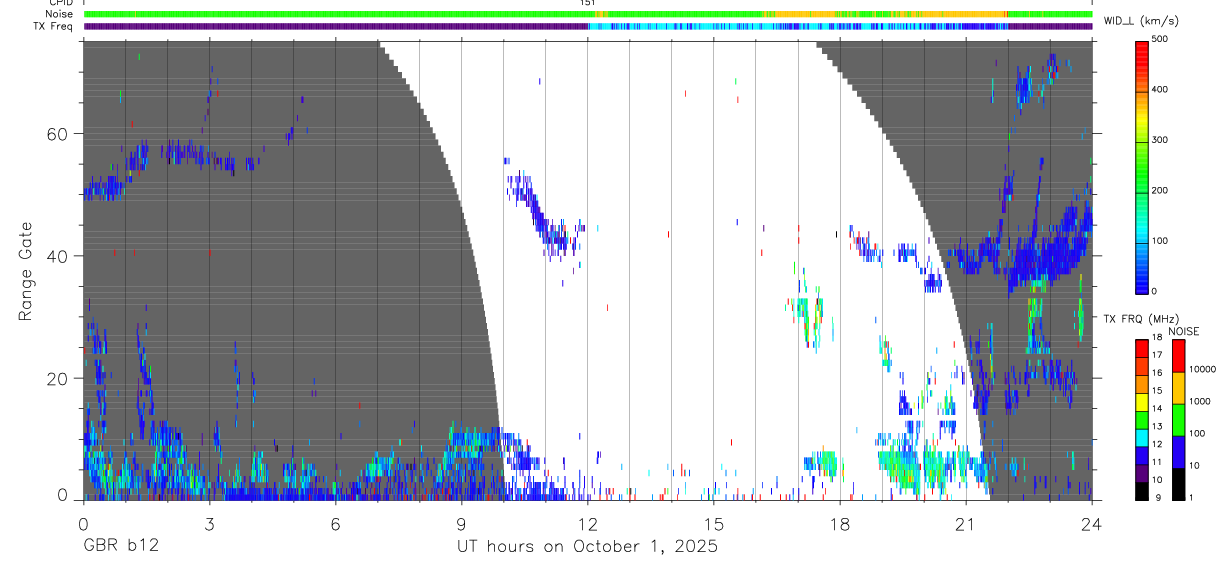Click the 100 label on width colorbar
The image size is (1228, 567).
(1162, 241)
